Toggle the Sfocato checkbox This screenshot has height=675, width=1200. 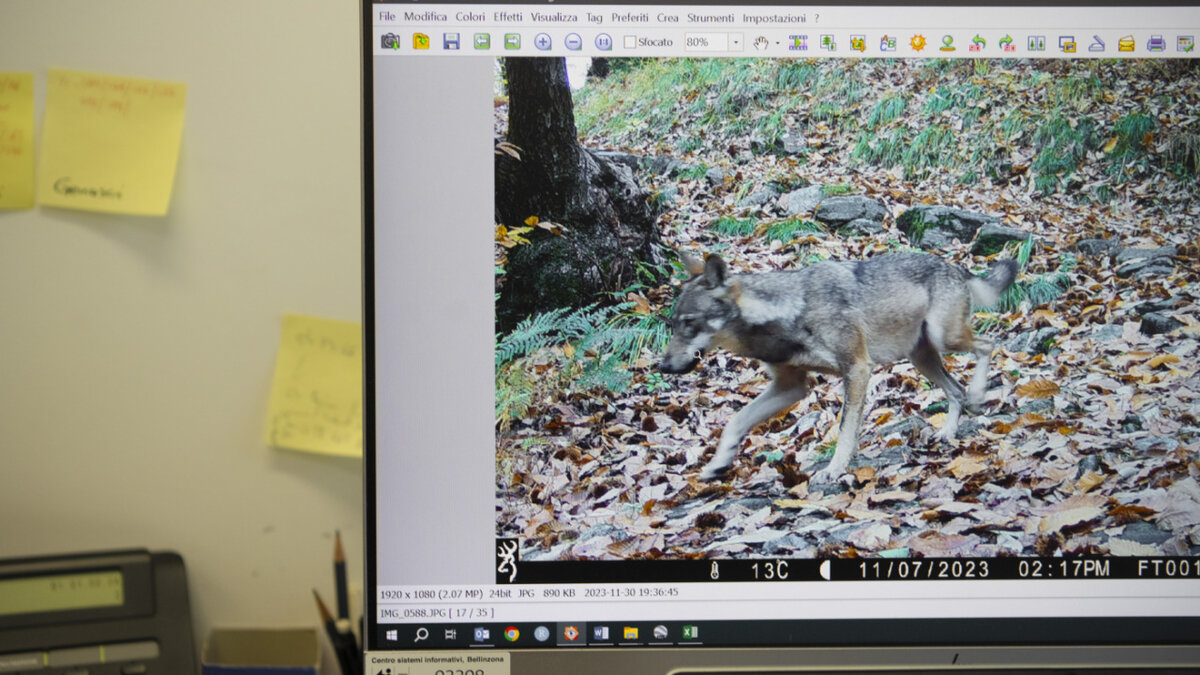(x=630, y=42)
